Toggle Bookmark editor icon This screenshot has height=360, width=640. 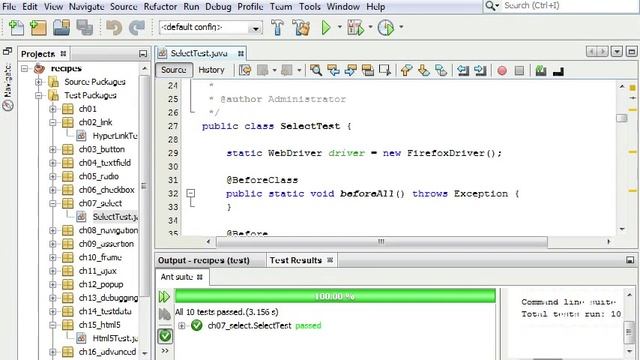pyautogui.click(x=441, y=71)
